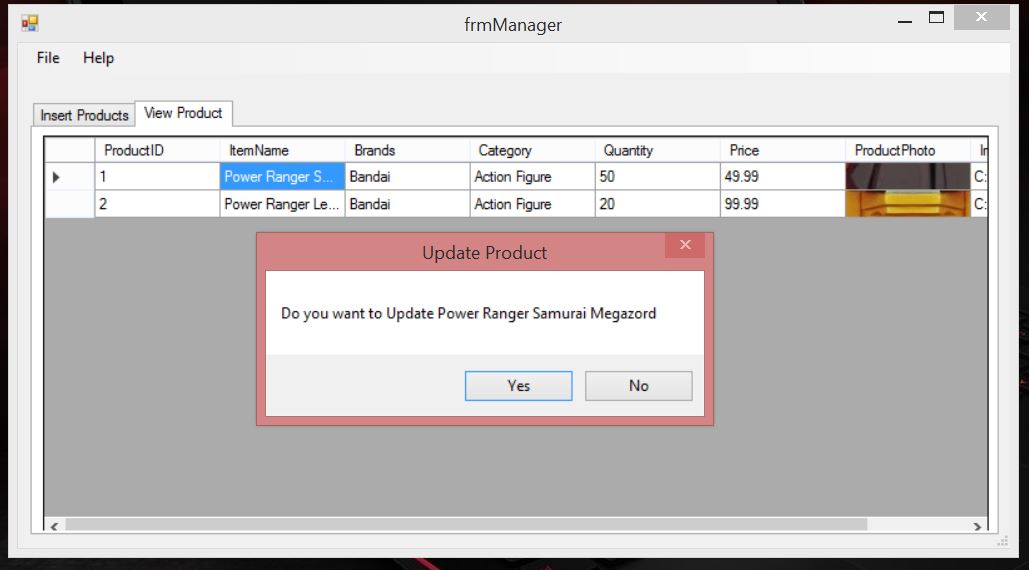The image size is (1029, 570).
Task: Click the Brands column header
Action: [x=375, y=150]
